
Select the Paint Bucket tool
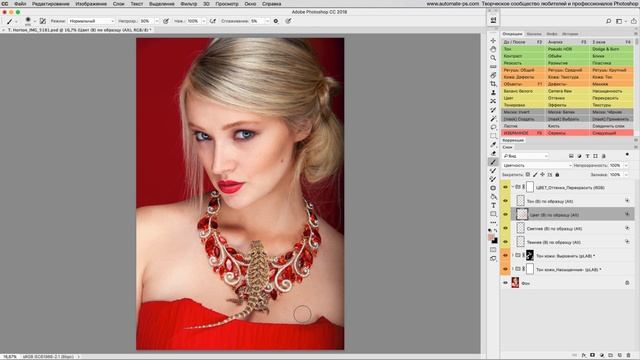point(493,197)
